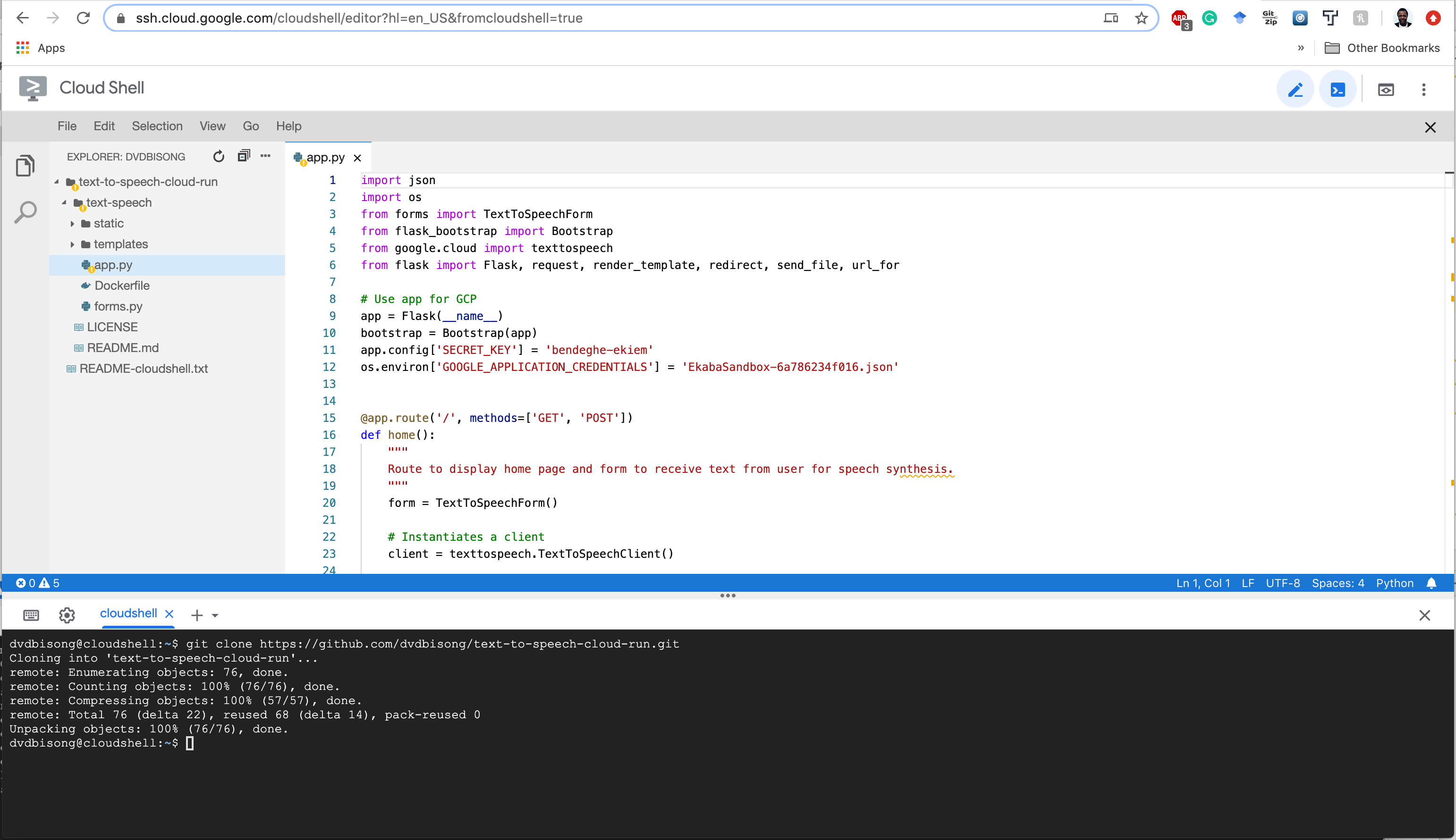Bookmark page with the star icon
1456x840 pixels.
pyautogui.click(x=1141, y=18)
